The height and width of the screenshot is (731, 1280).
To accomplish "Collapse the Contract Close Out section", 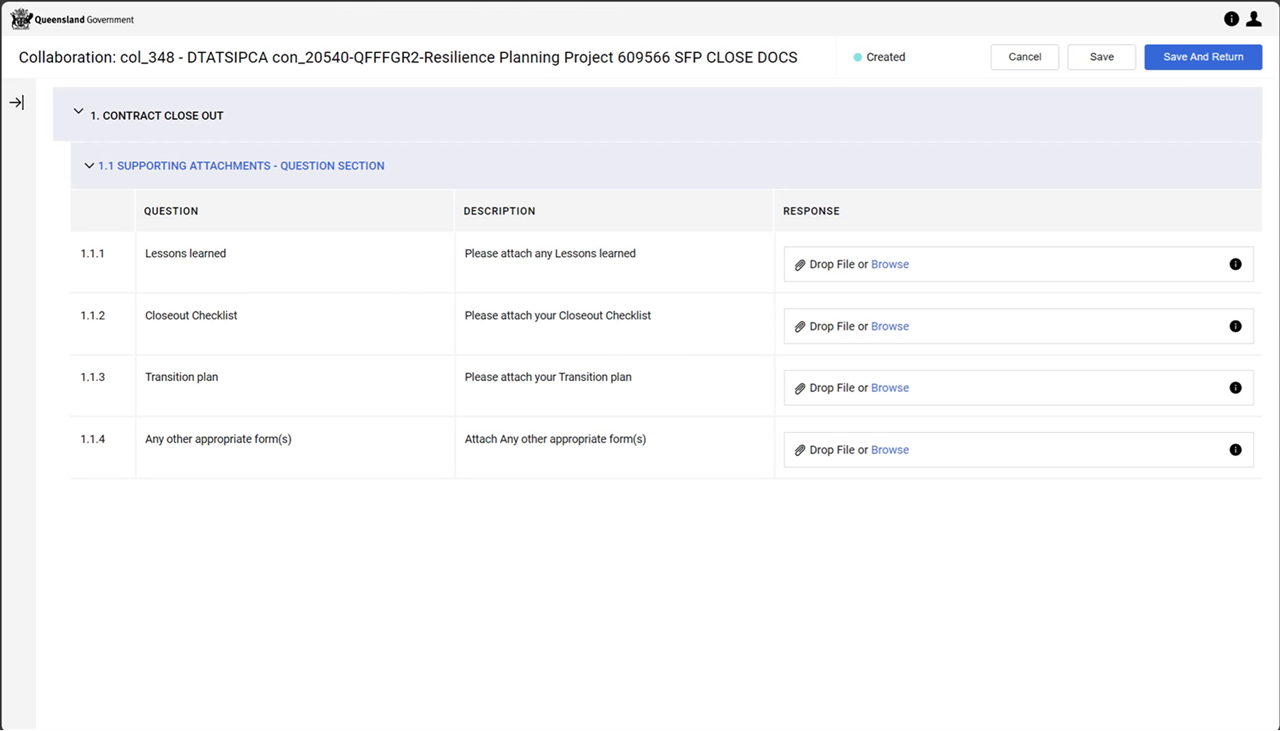I will [79, 113].
